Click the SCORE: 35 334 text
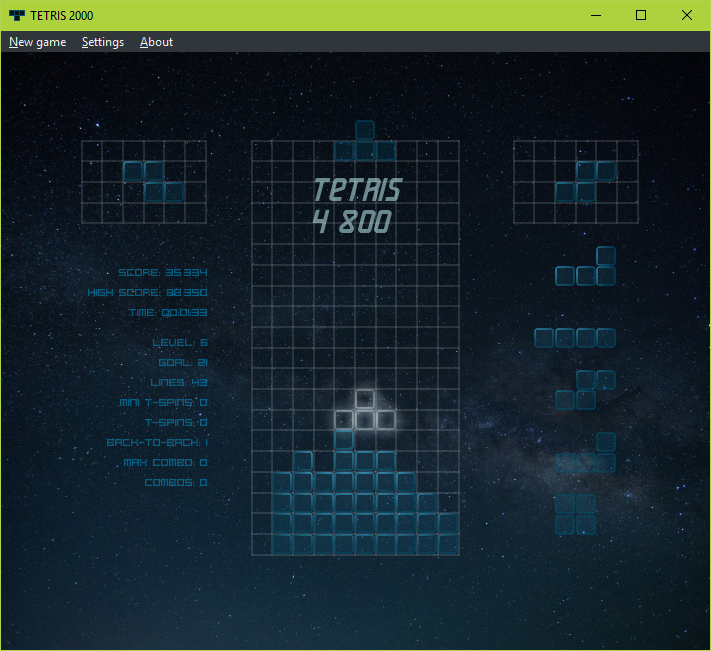 point(163,272)
